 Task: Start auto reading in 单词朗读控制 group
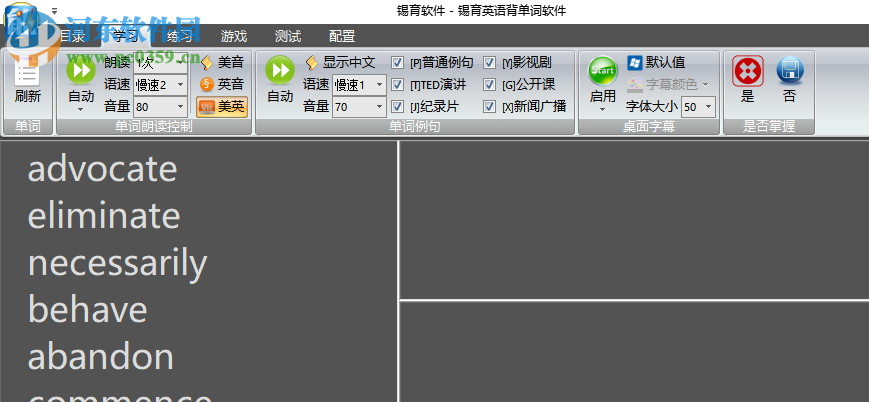click(x=81, y=71)
